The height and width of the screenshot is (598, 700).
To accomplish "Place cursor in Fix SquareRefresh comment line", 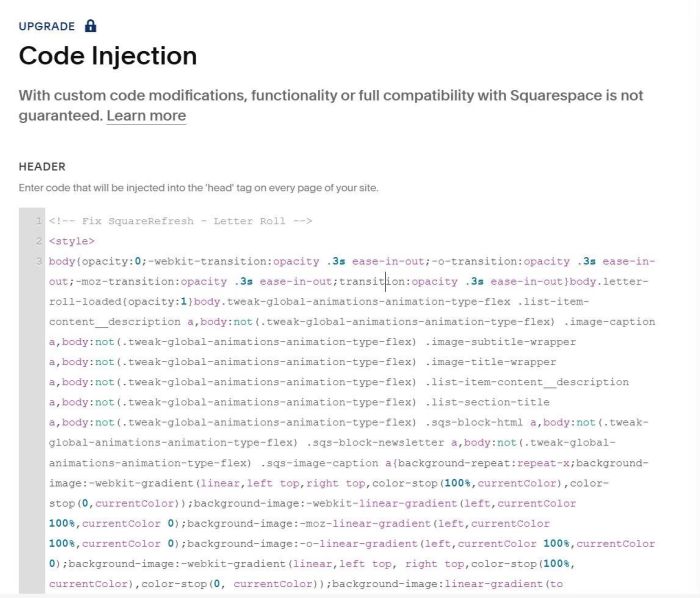I will click(x=180, y=221).
